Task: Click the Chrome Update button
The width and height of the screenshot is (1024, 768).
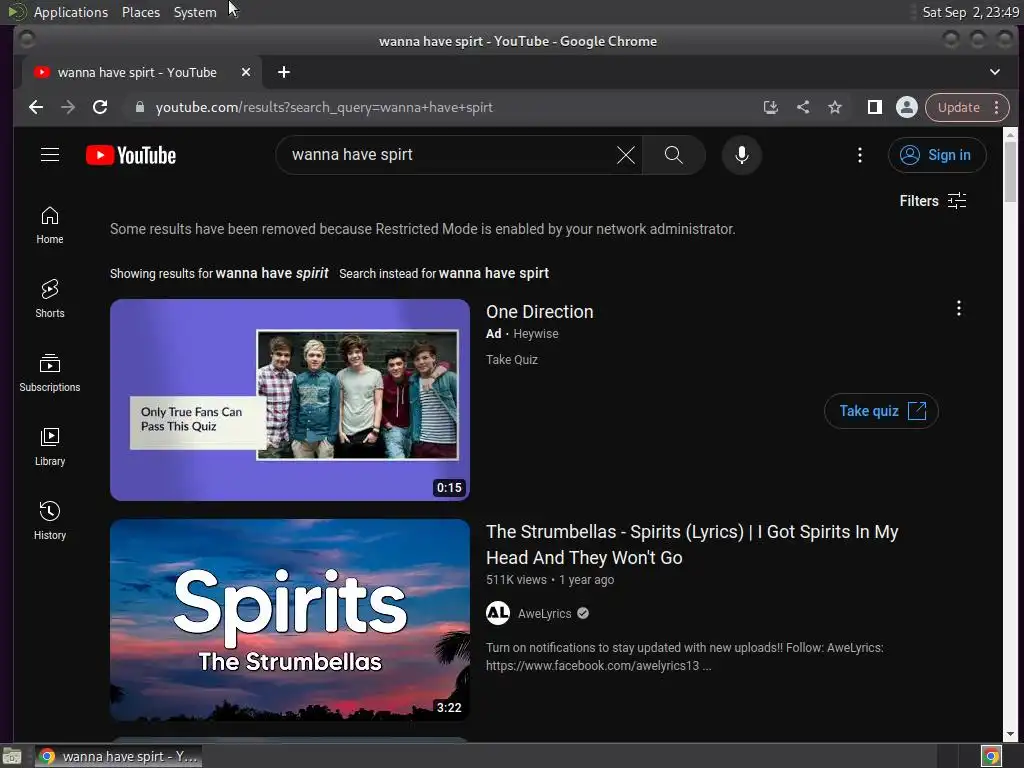Action: click(x=958, y=107)
